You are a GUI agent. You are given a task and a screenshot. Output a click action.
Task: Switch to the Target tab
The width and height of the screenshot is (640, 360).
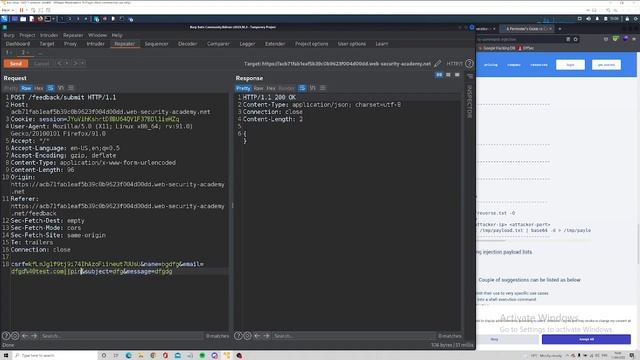click(x=47, y=44)
